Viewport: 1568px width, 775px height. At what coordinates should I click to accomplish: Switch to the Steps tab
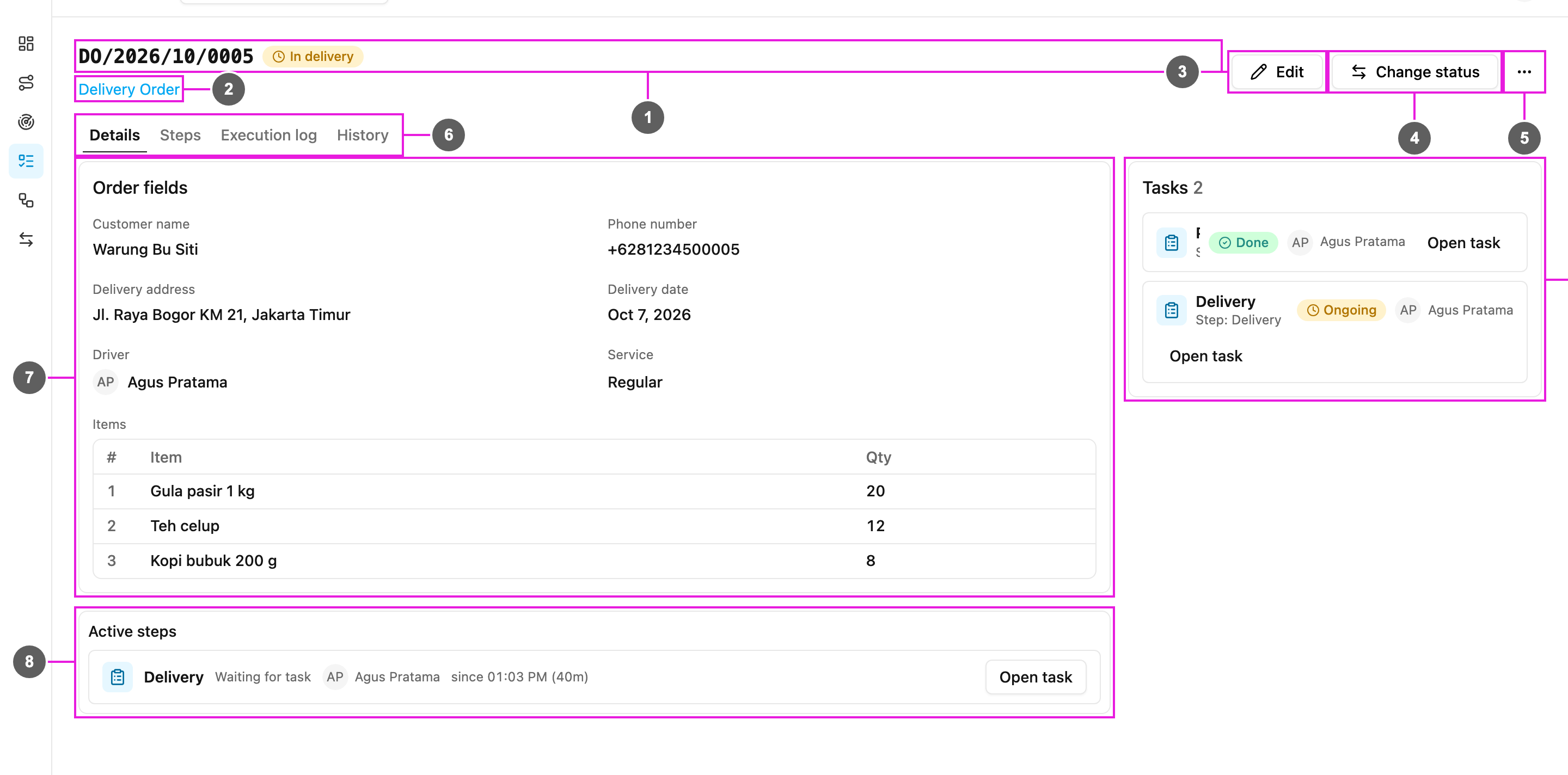(180, 135)
